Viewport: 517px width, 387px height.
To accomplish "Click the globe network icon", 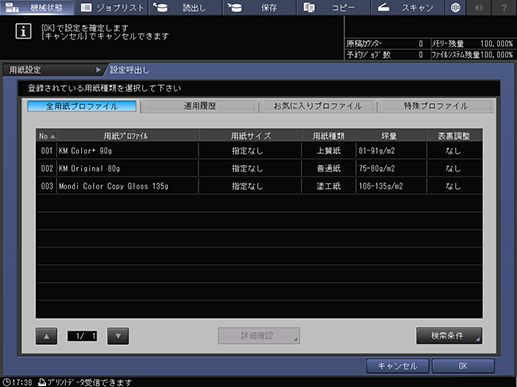I will click(x=455, y=7).
